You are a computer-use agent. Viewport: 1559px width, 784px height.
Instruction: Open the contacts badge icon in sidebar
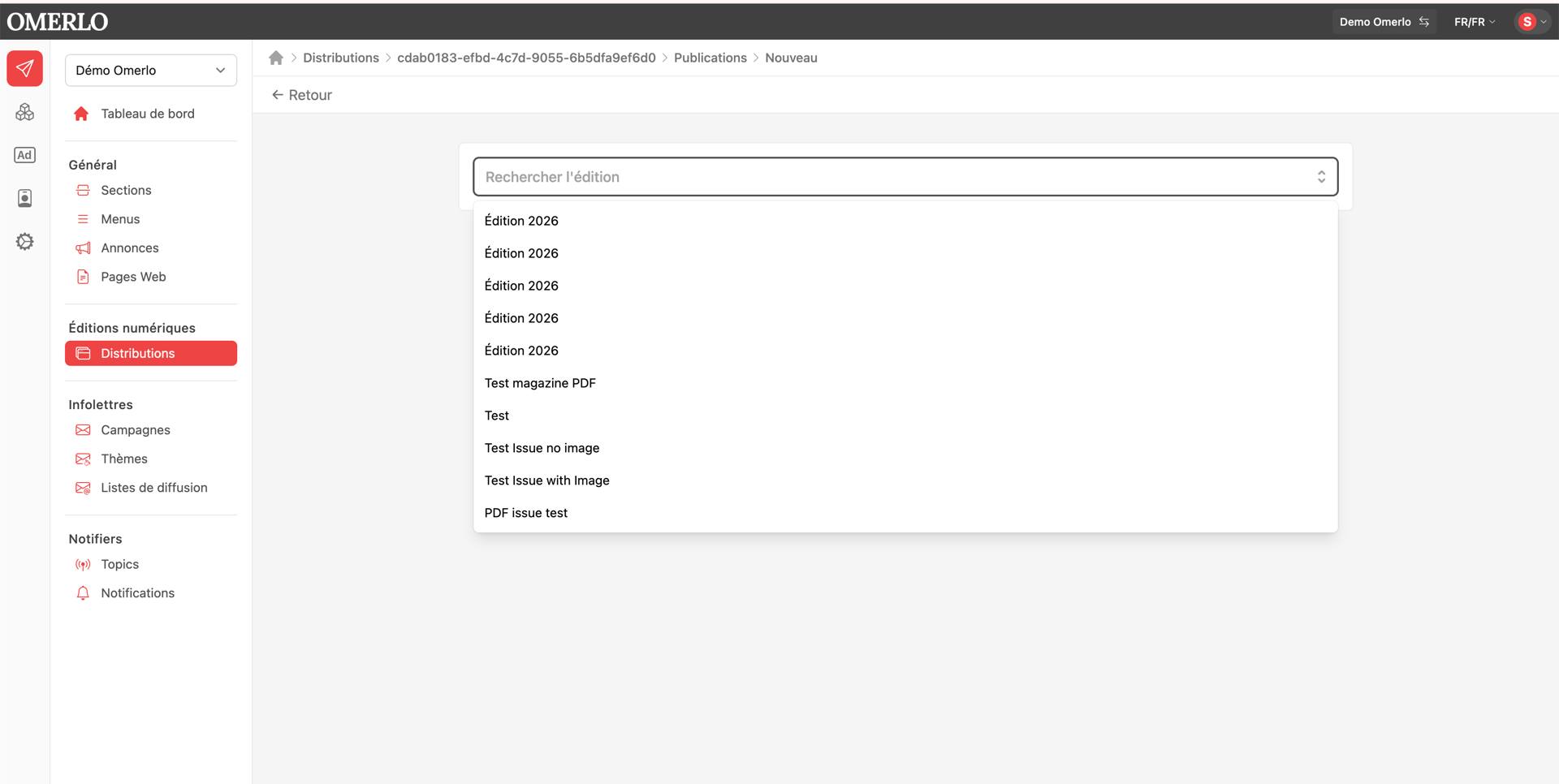point(24,198)
